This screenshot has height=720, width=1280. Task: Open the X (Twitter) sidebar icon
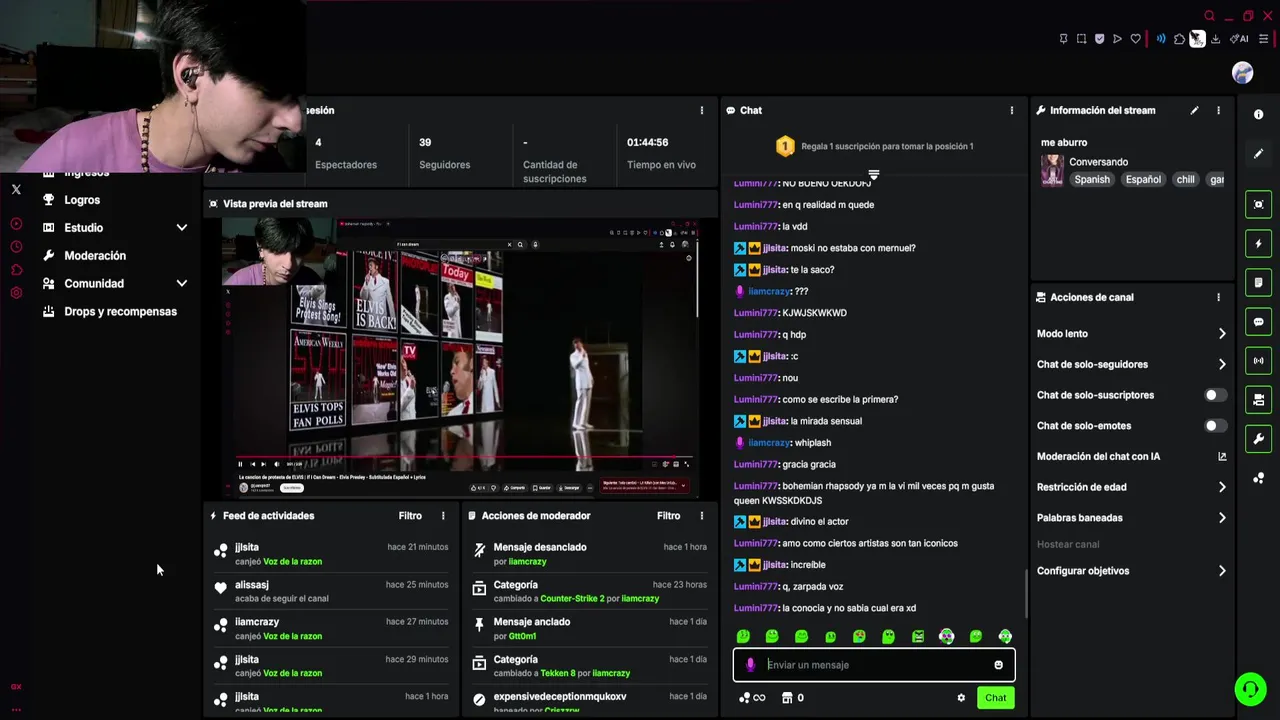click(16, 189)
